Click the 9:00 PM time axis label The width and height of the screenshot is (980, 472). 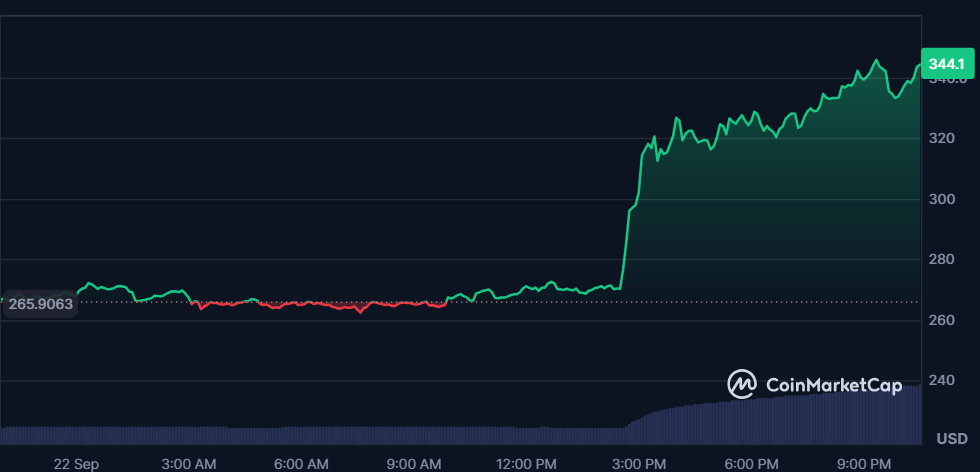point(864,464)
